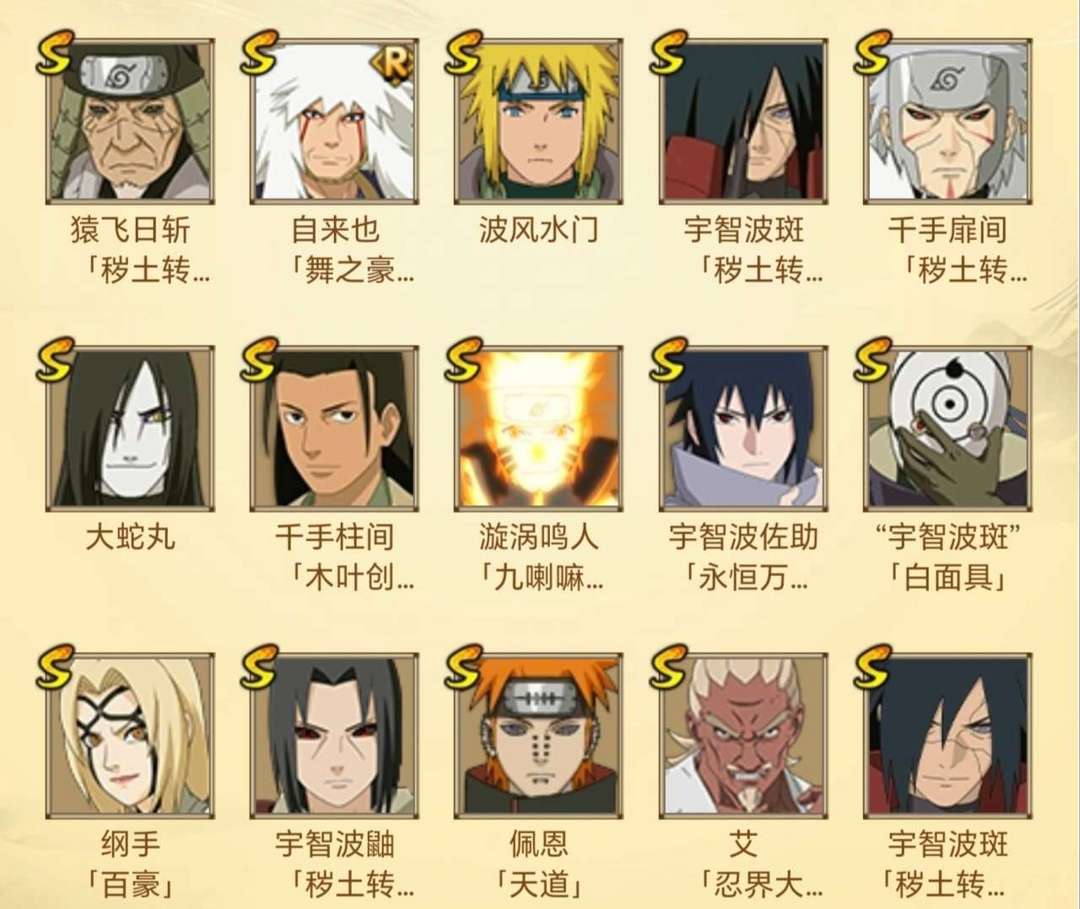Choose the 艾 raikage portrait
This screenshot has height=909, width=1080.
pos(743,735)
